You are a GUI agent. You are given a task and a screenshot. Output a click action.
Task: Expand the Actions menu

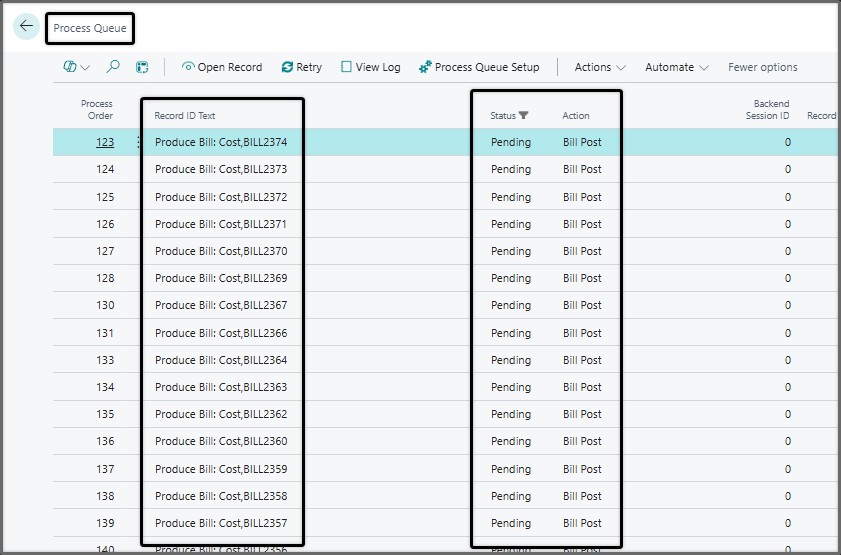[600, 67]
